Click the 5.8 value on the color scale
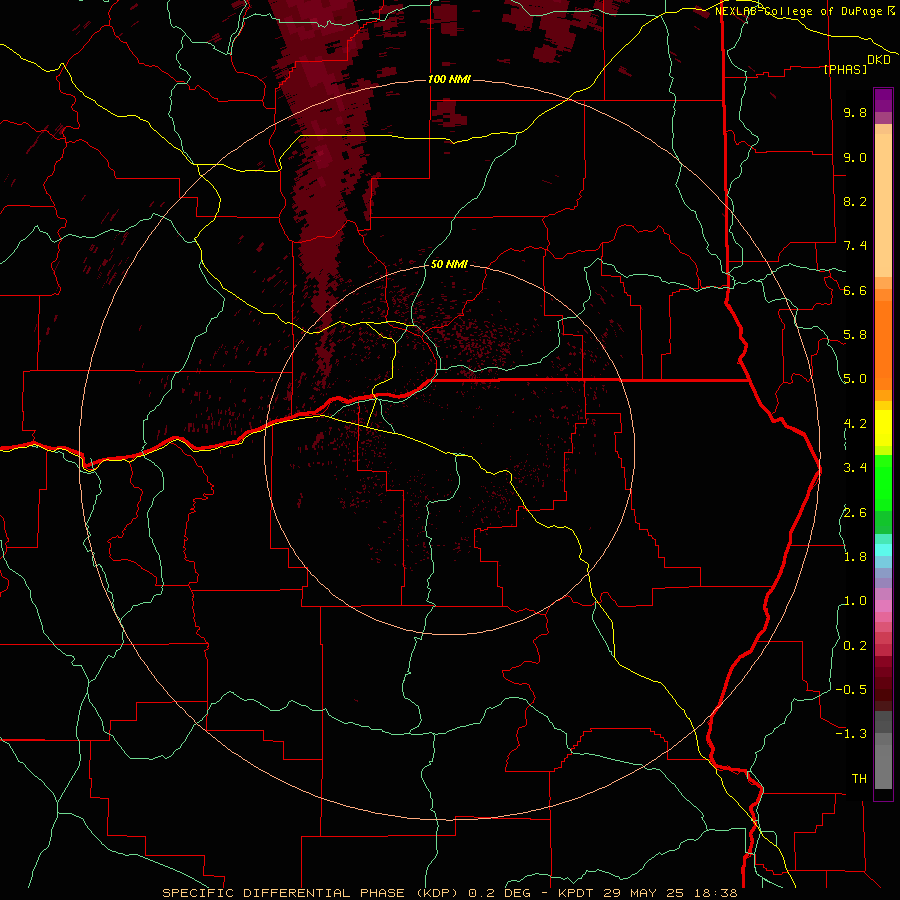The image size is (900, 900). coord(855,334)
